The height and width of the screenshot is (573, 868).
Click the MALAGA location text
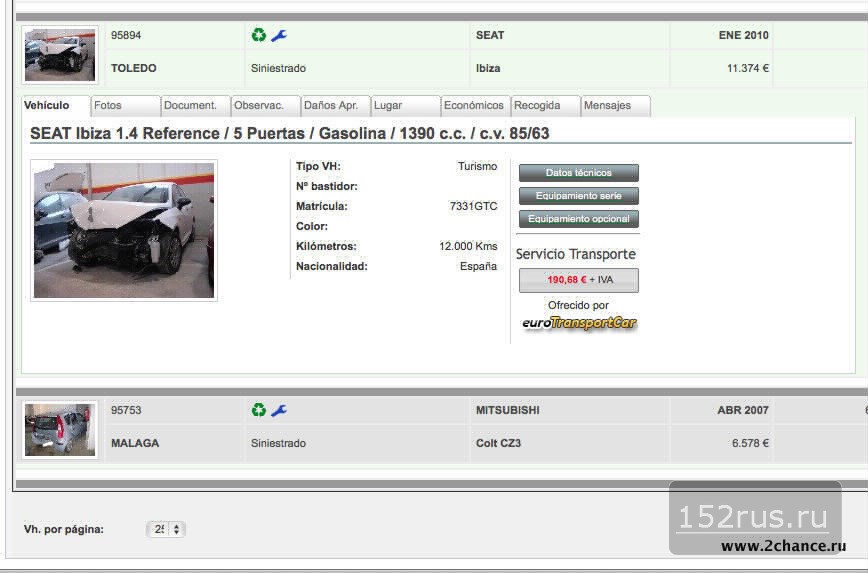pyautogui.click(x=135, y=443)
